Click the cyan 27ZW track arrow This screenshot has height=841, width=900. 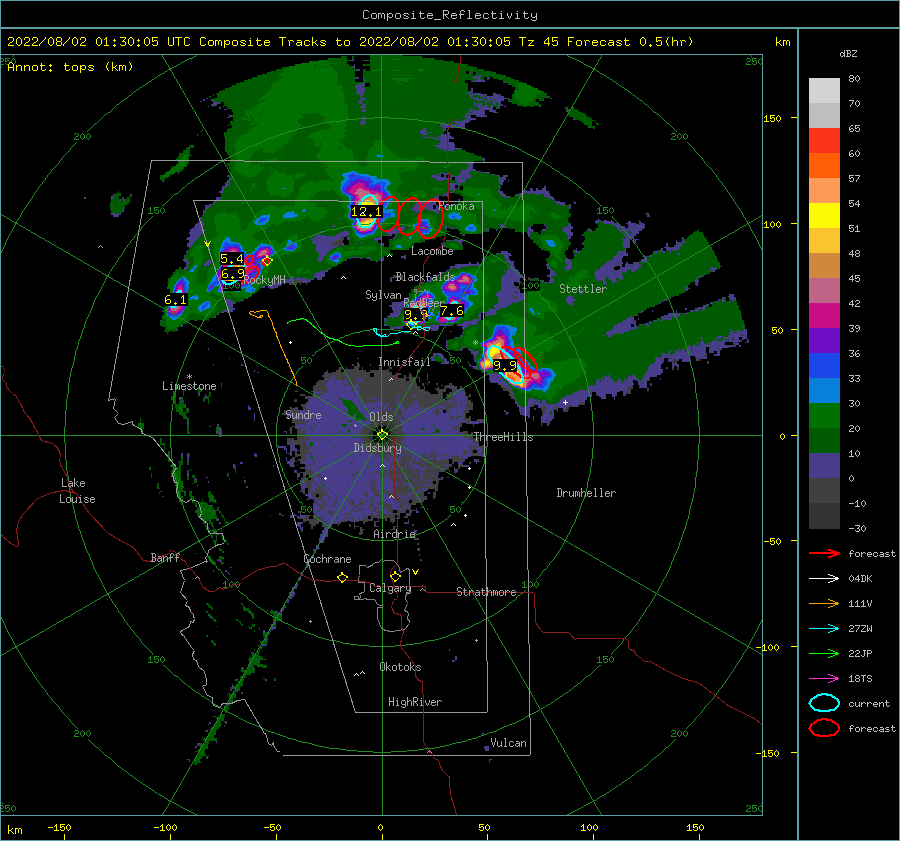coord(824,629)
